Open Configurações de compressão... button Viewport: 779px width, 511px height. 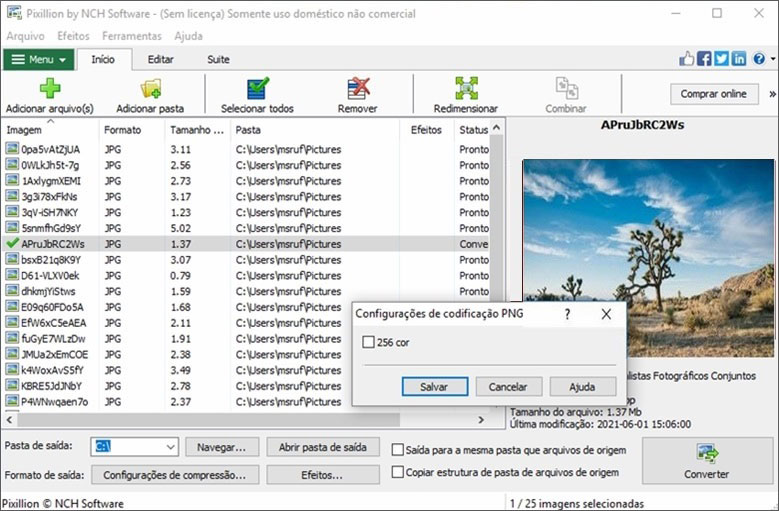175,475
